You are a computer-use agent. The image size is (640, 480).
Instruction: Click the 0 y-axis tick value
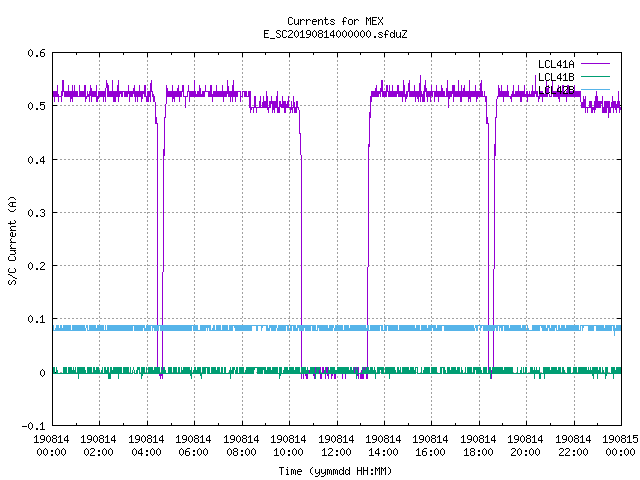click(x=42, y=373)
